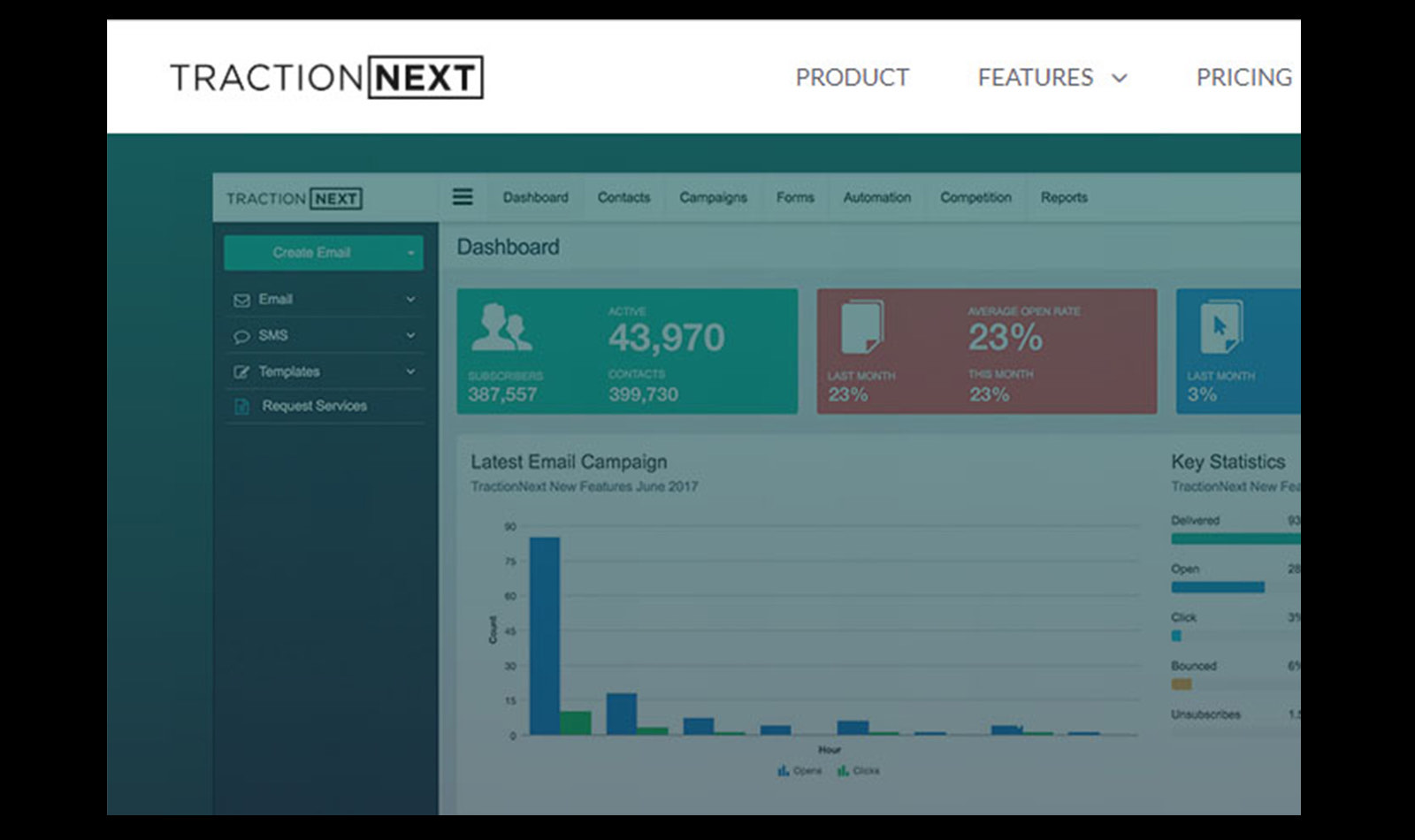Screen dimensions: 1415x840
Task: Click the Open progress bar
Action: coord(1218,587)
